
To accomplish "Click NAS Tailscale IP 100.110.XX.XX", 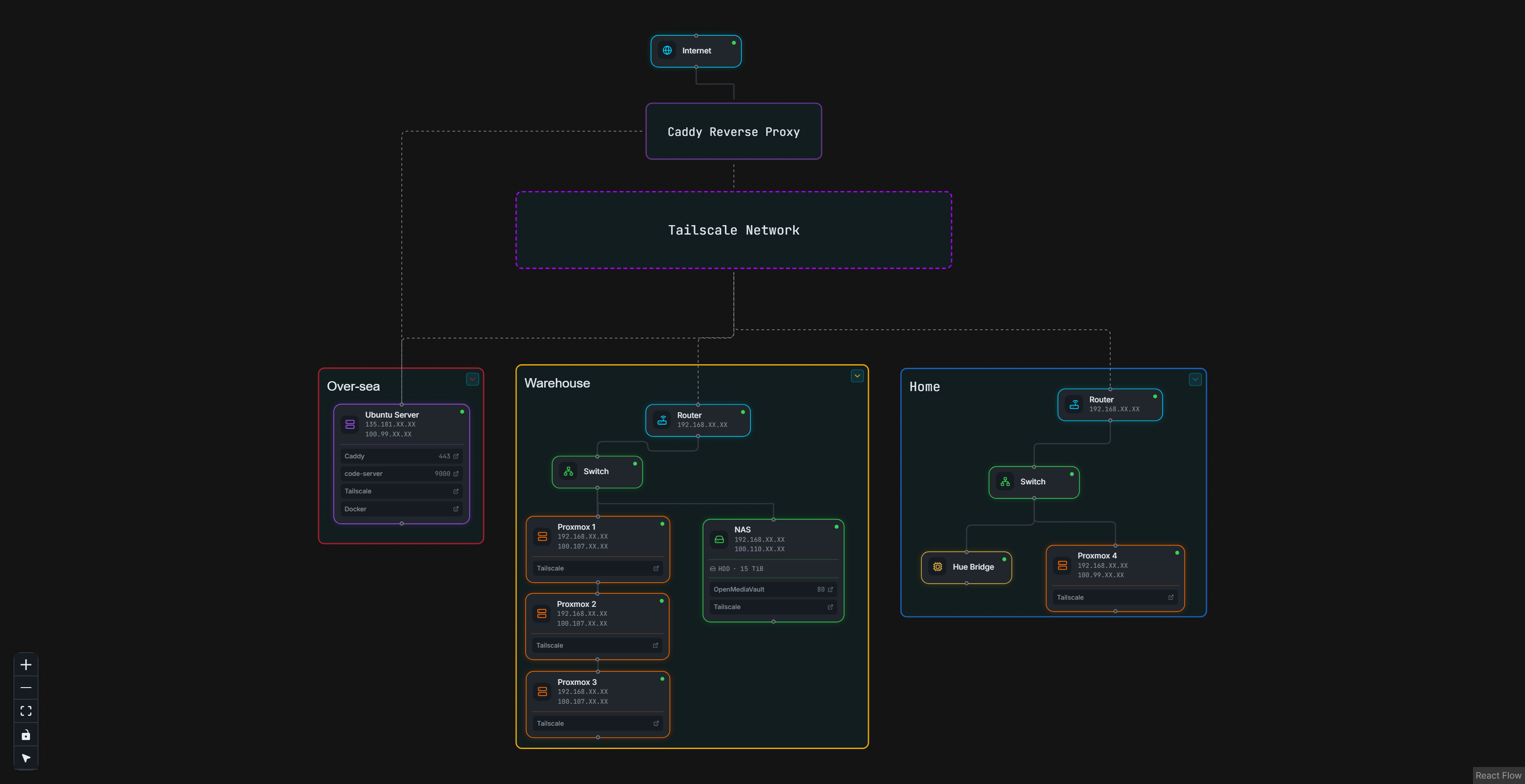I will pyautogui.click(x=759, y=549).
